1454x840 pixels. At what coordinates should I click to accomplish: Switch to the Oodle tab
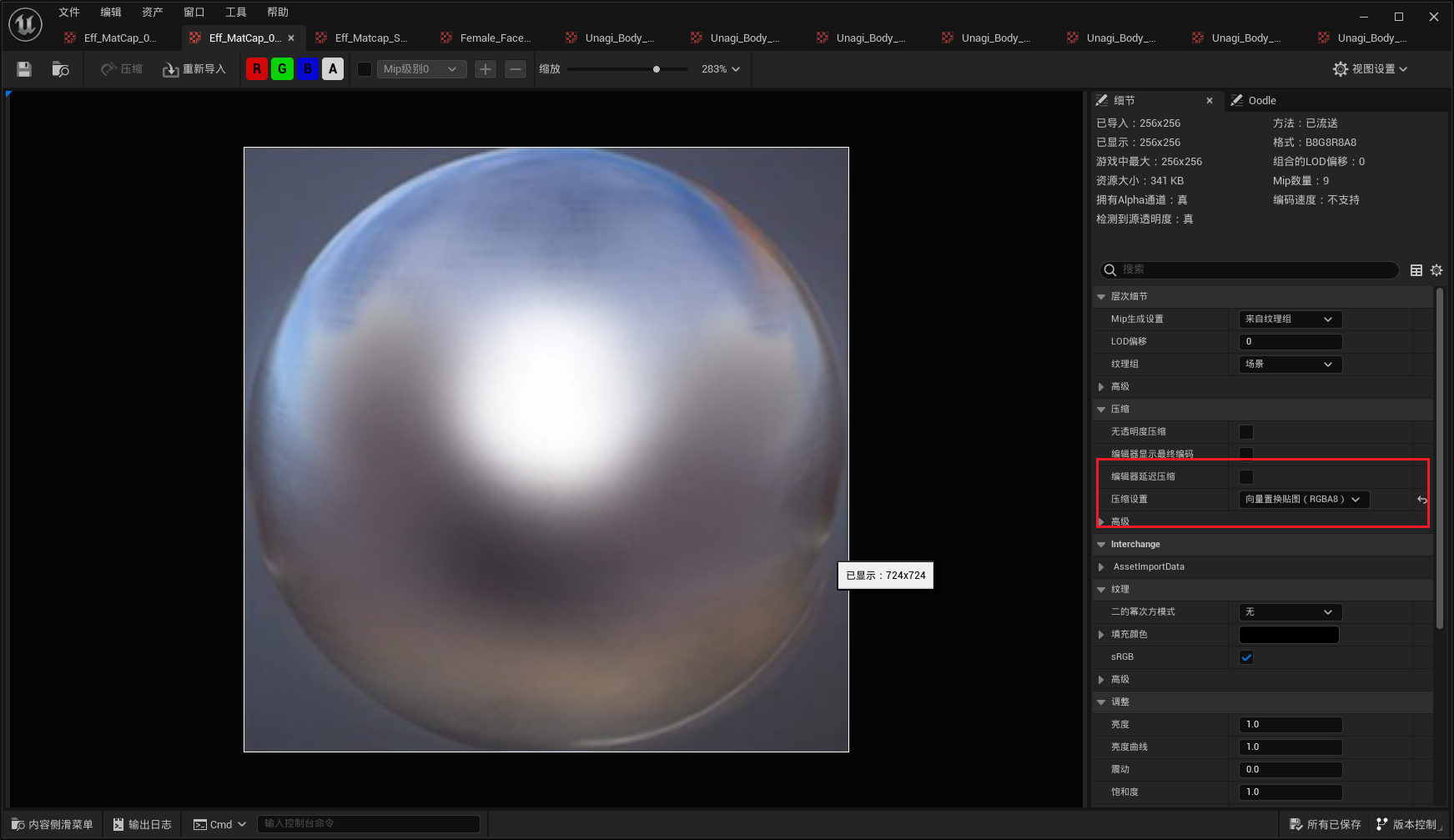point(1261,101)
